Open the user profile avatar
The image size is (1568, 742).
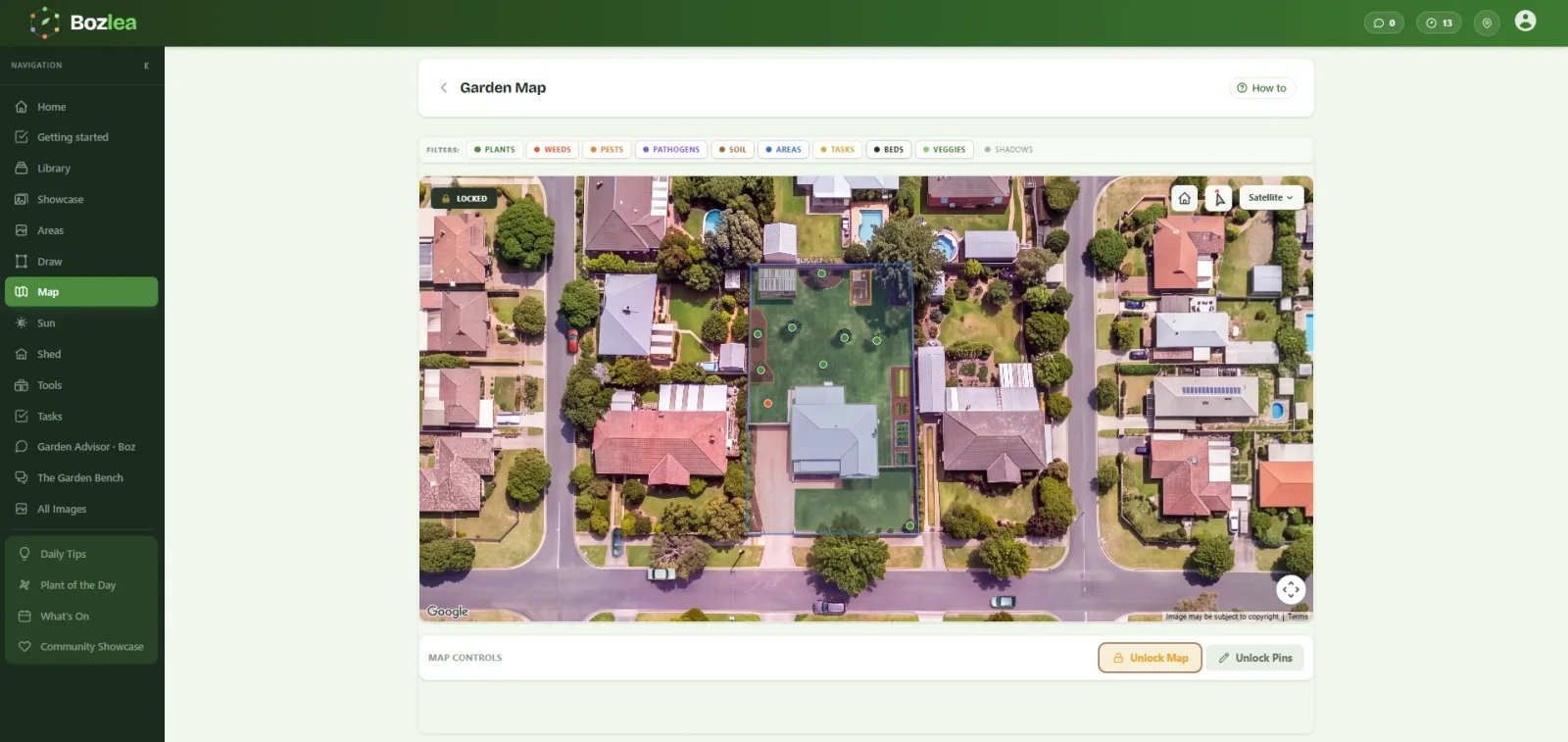(x=1525, y=21)
